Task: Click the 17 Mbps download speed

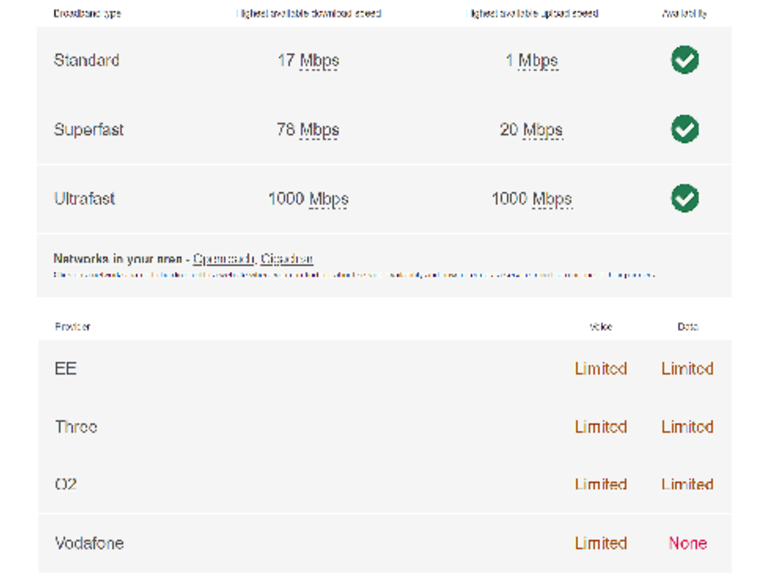Action: (x=308, y=61)
